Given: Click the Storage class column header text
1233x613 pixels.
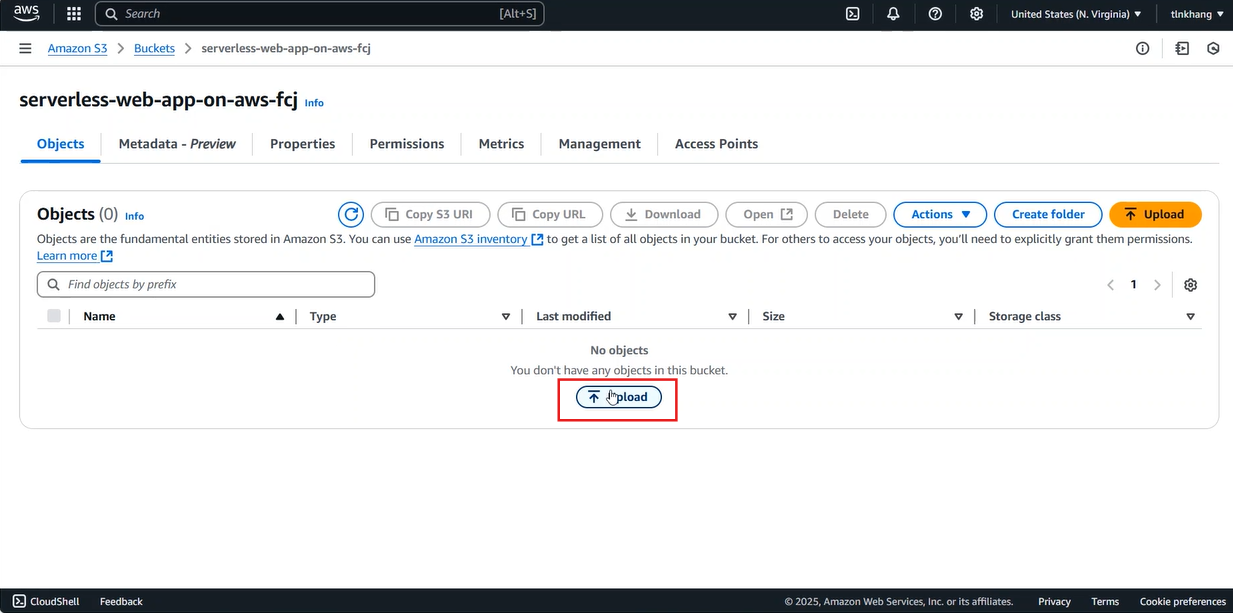Looking at the screenshot, I should (1025, 316).
